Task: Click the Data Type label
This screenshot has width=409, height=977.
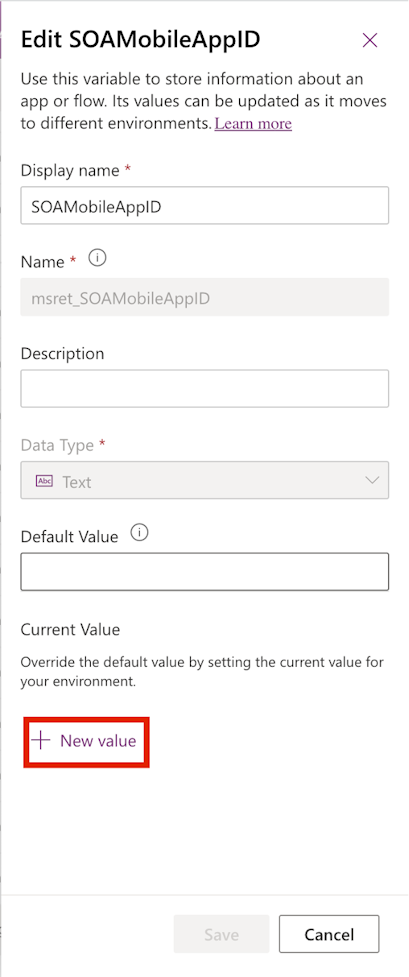Action: [x=57, y=445]
